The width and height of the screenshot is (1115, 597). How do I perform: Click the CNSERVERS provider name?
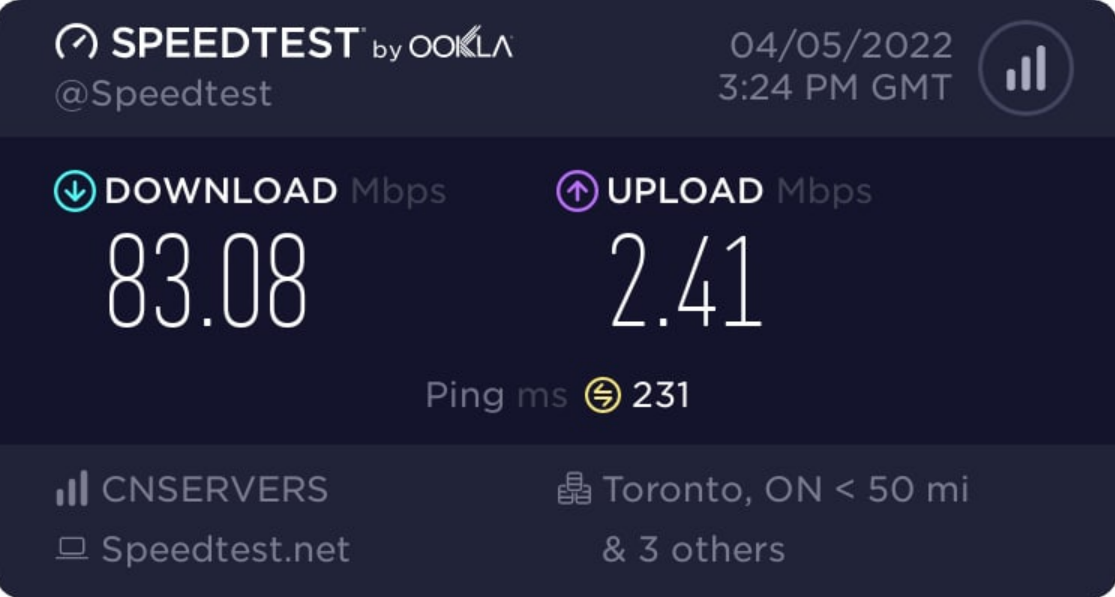click(215, 489)
